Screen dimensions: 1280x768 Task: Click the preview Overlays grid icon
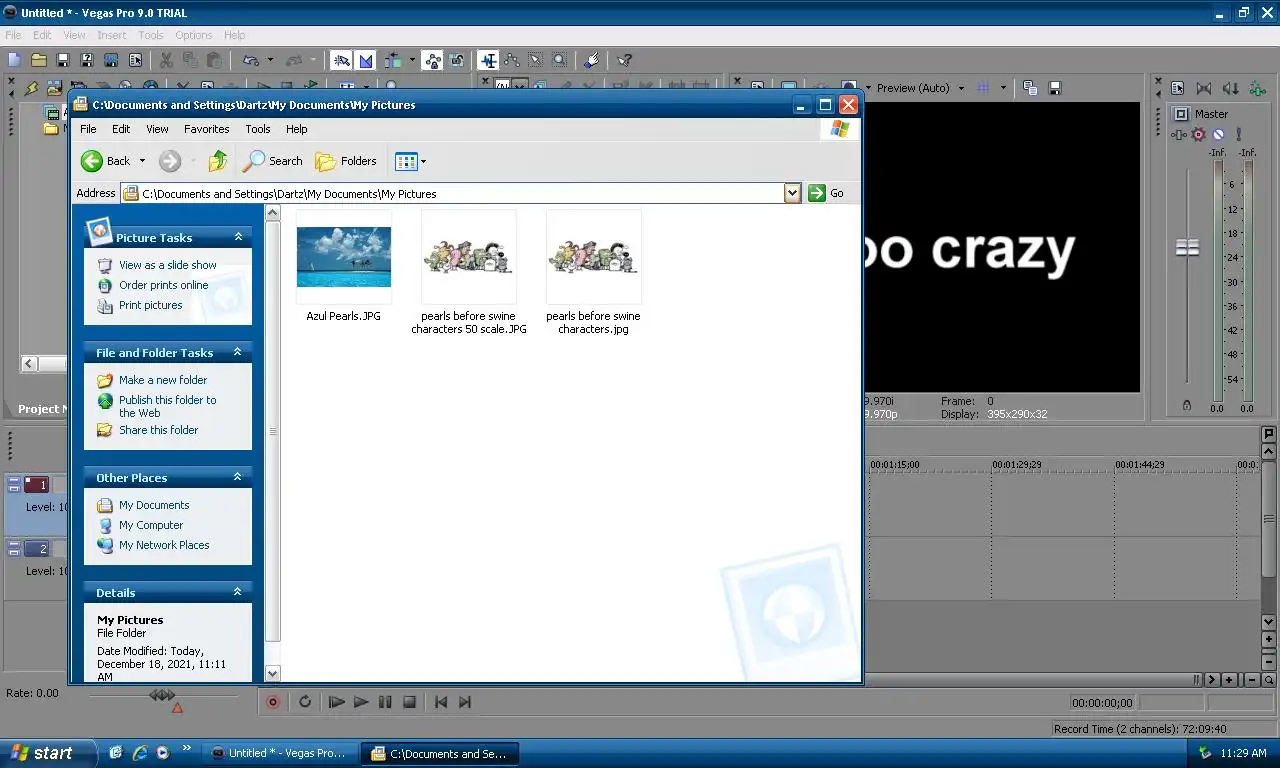(x=983, y=88)
